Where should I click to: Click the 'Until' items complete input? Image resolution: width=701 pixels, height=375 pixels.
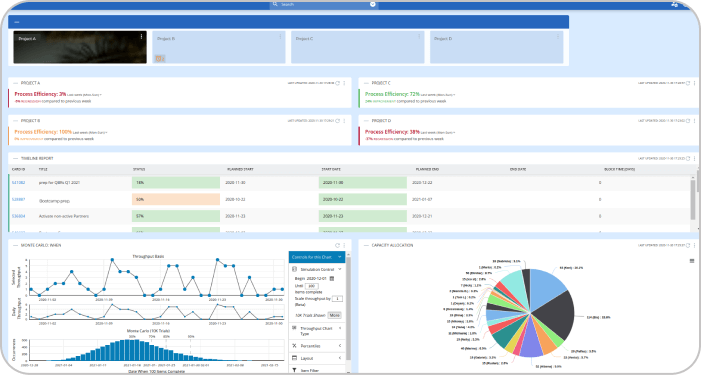[312, 286]
